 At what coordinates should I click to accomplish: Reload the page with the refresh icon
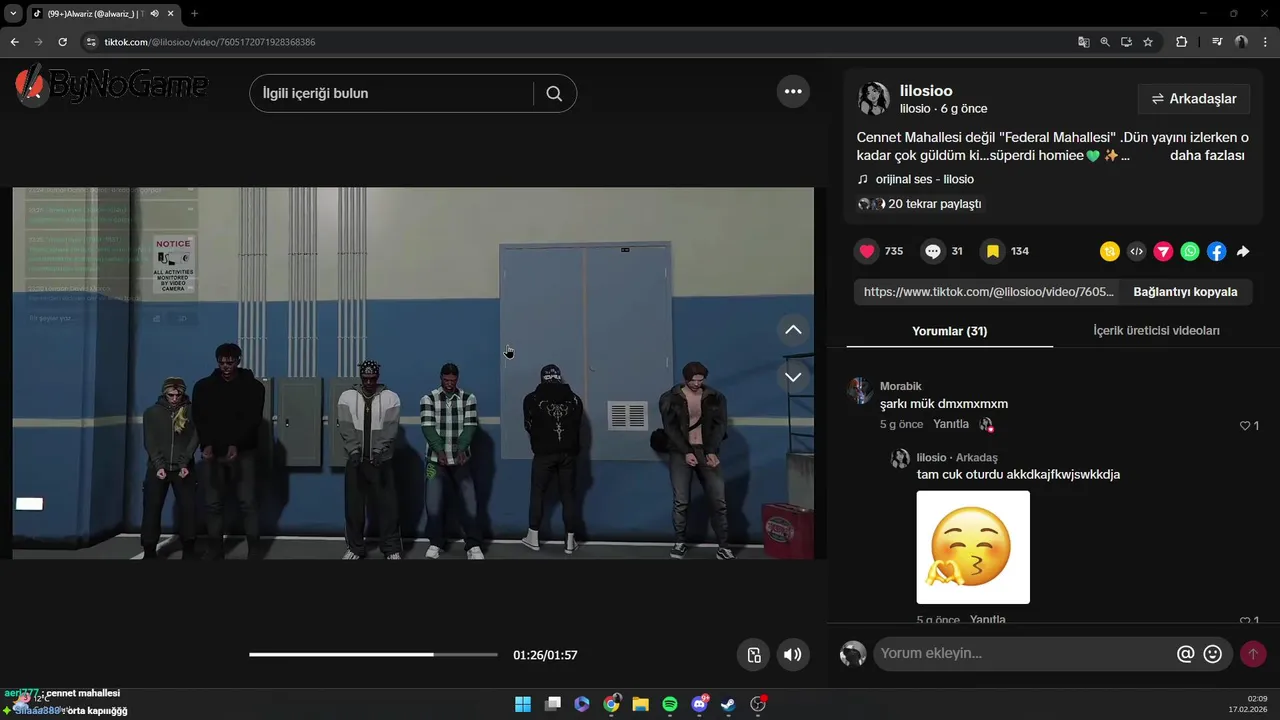point(62,42)
